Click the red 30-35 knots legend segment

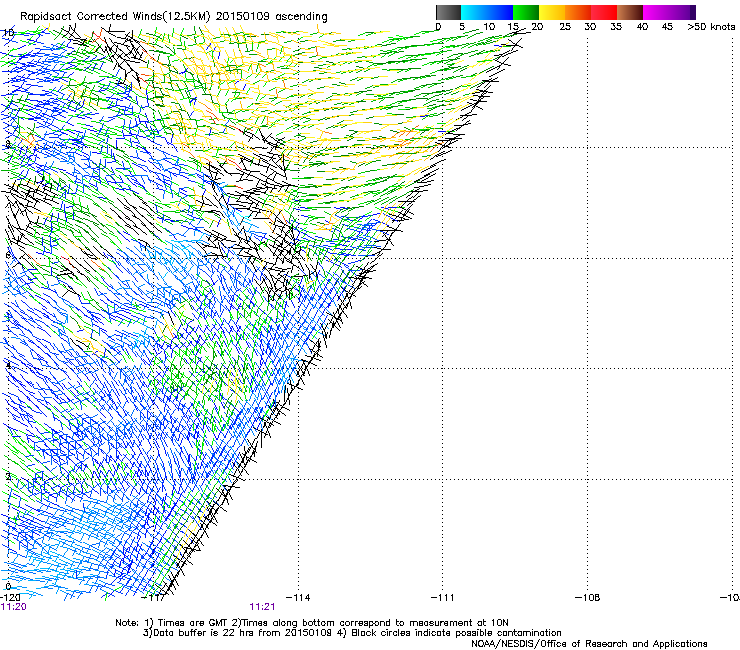(604, 12)
